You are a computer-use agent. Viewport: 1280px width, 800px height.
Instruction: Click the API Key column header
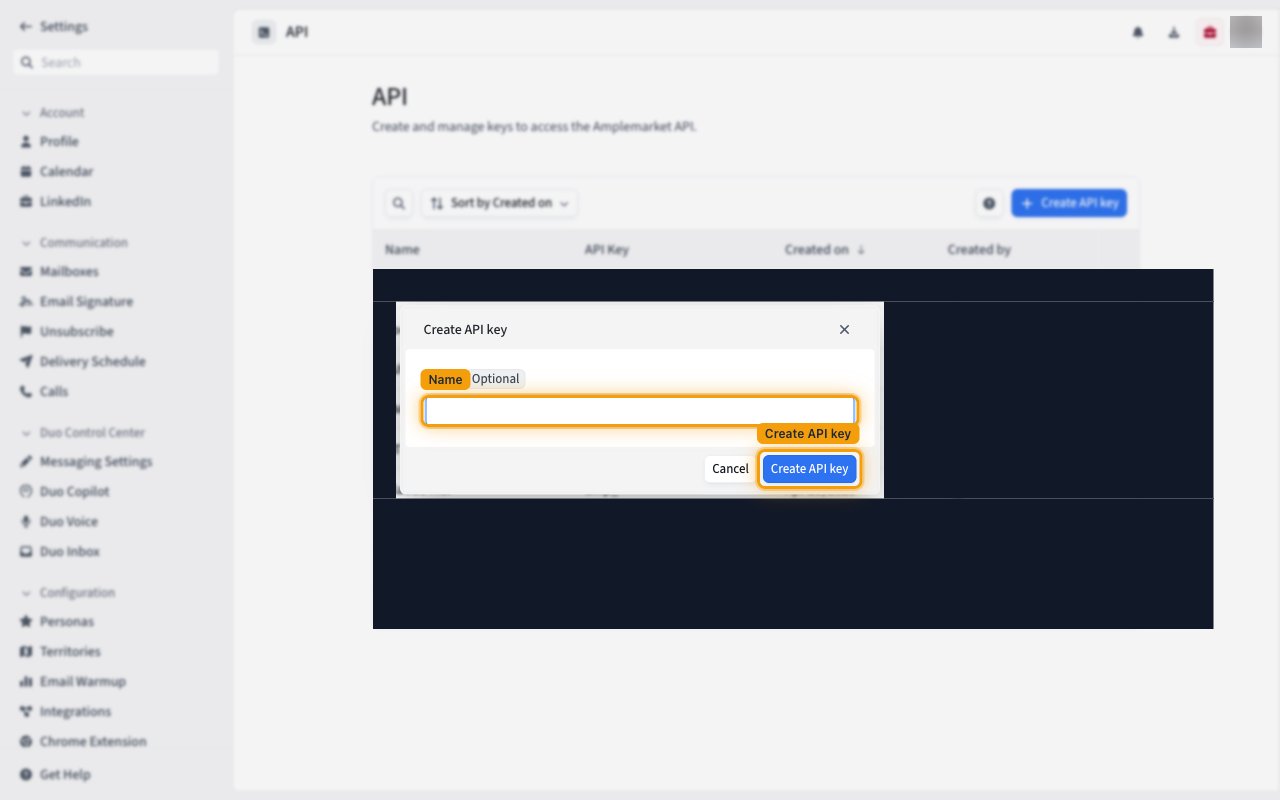click(606, 250)
